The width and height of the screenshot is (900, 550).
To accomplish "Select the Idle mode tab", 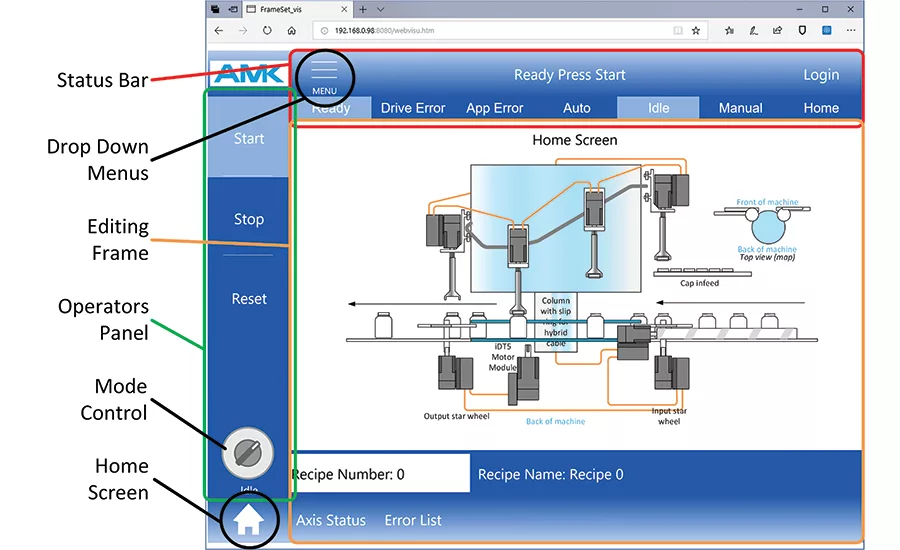I will (x=658, y=108).
